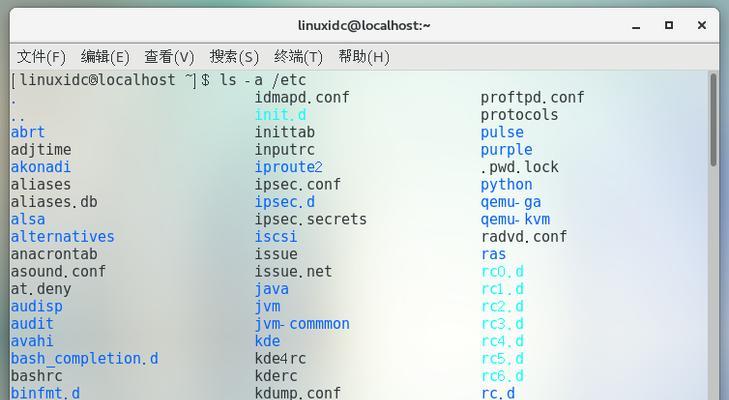Click the 'avahi' directory entry
Viewport: 729px width, 400px height.
(32, 341)
